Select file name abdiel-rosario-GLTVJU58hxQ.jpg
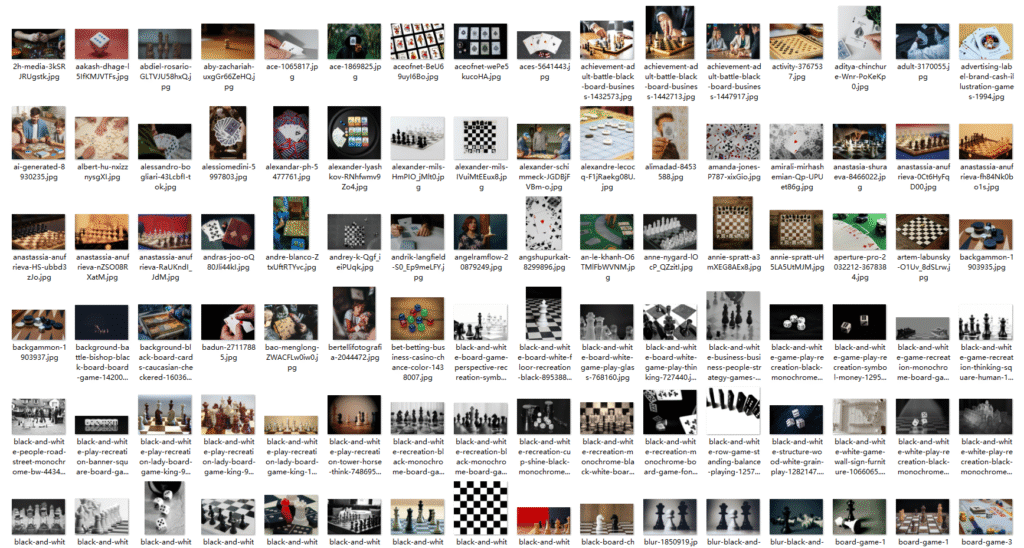The image size is (1024, 548). click(165, 76)
